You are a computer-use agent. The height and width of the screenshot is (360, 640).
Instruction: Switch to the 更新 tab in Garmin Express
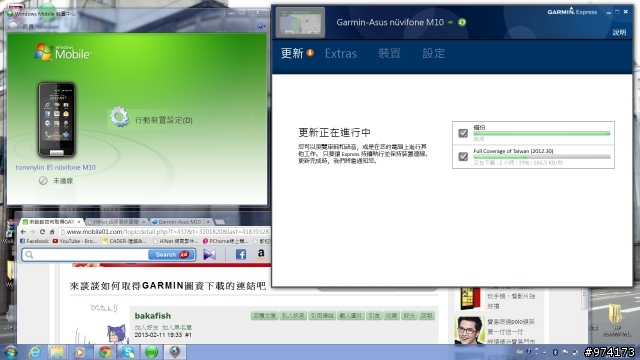pos(292,53)
